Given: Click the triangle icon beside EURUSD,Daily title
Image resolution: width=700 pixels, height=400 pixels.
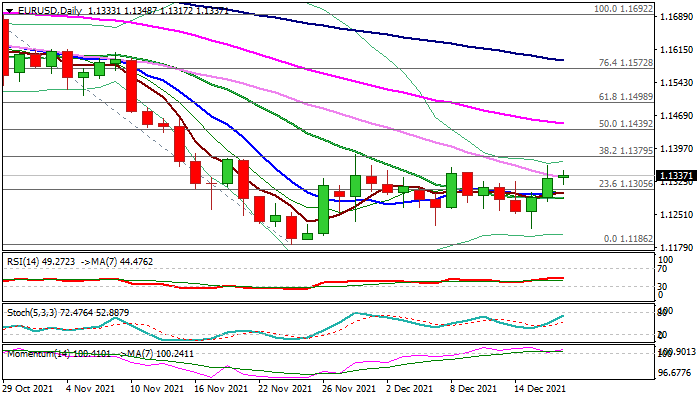Looking at the screenshot, I should click(9, 9).
